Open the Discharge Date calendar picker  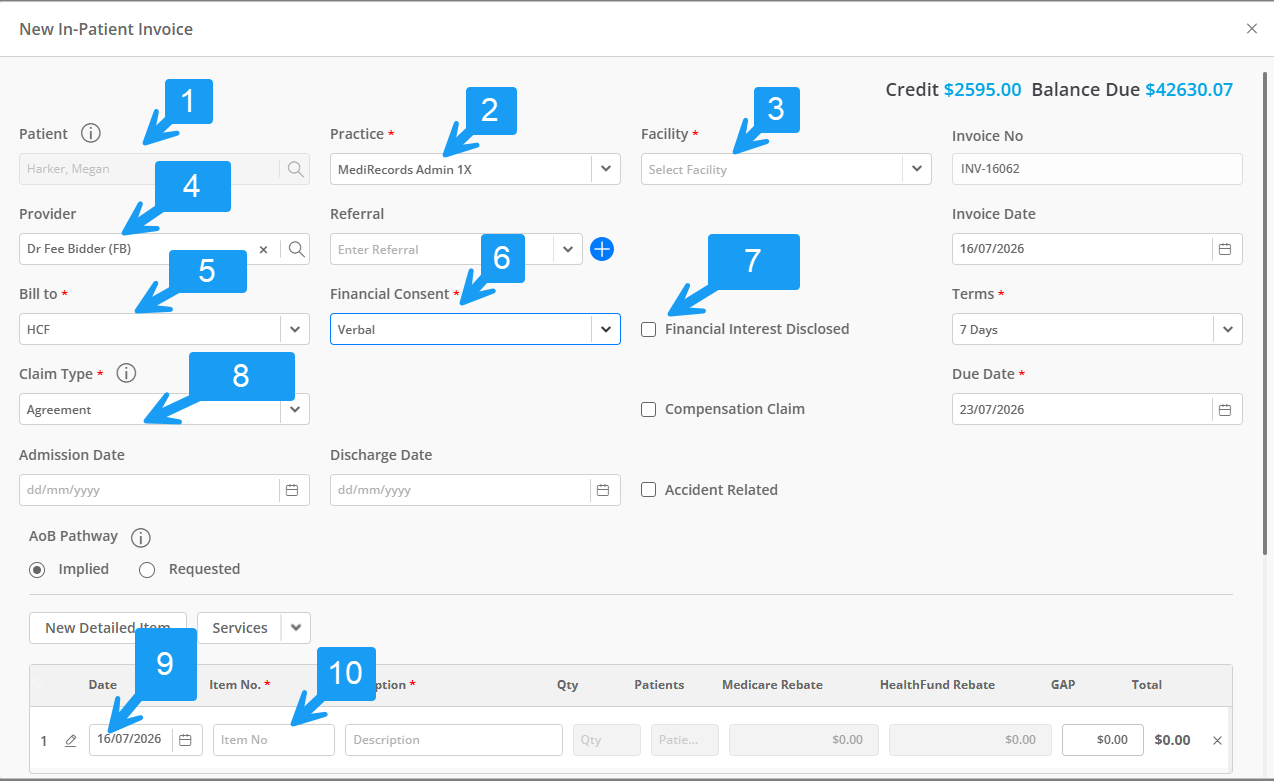603,490
